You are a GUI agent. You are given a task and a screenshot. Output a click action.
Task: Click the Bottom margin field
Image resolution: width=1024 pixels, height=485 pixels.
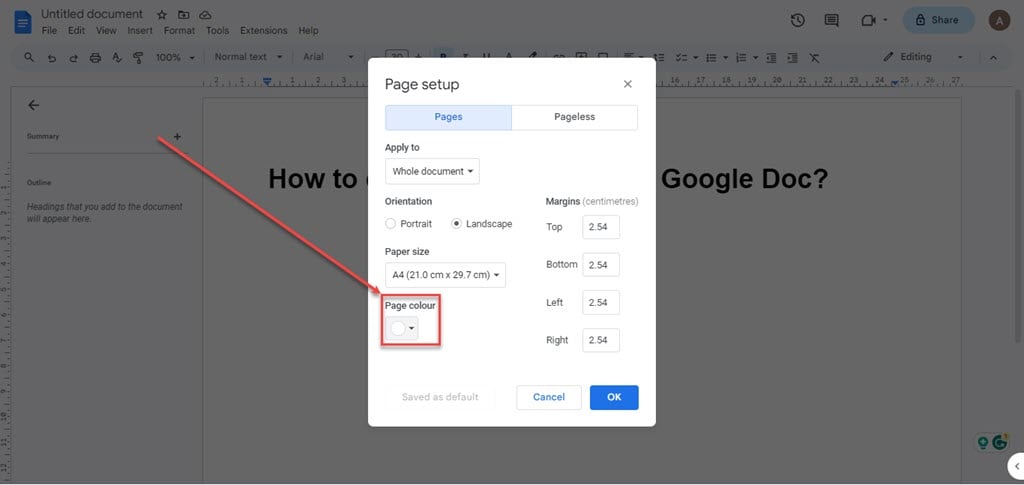601,265
